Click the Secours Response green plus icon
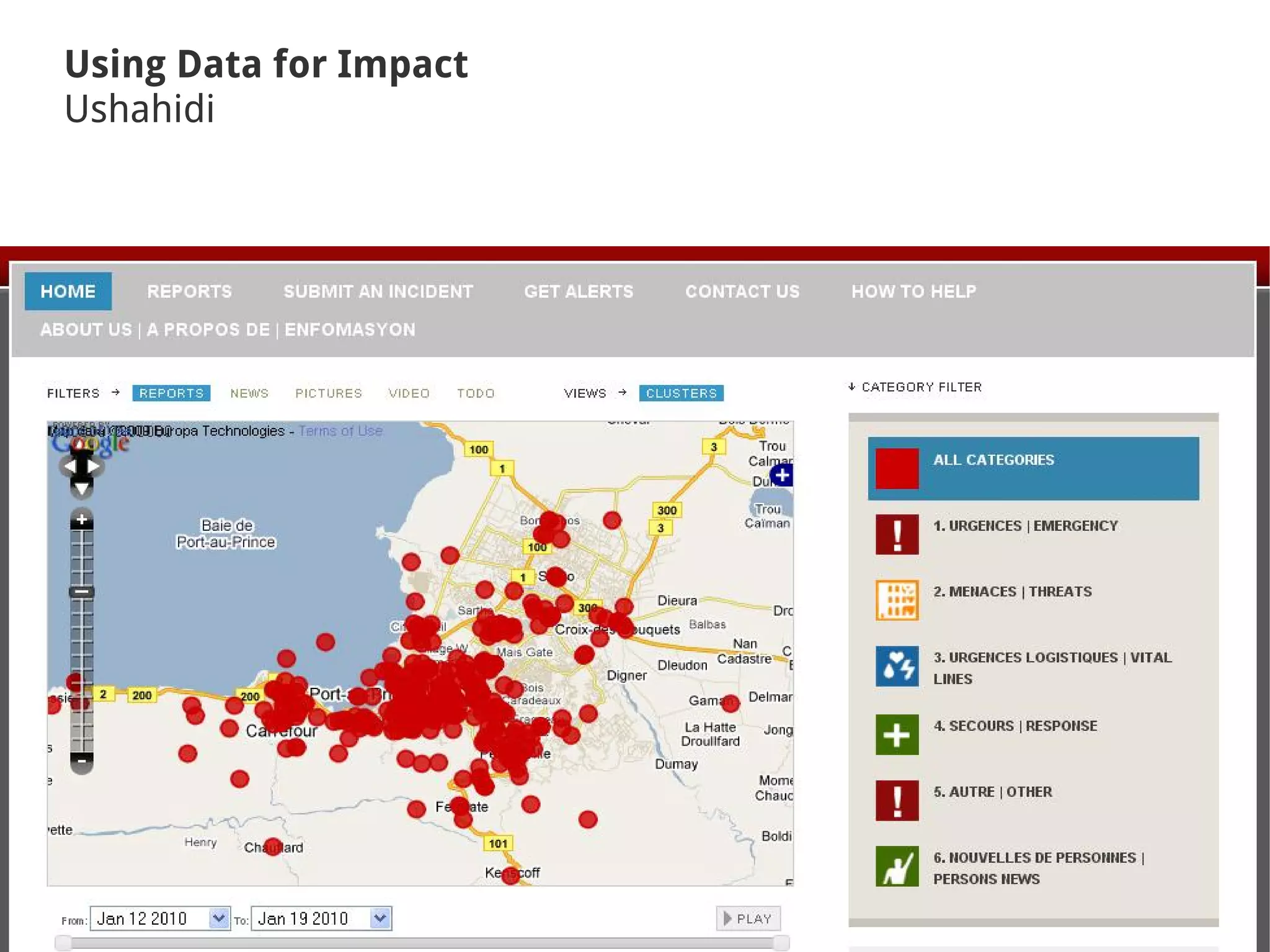Viewport: 1270px width, 952px height. (x=897, y=735)
